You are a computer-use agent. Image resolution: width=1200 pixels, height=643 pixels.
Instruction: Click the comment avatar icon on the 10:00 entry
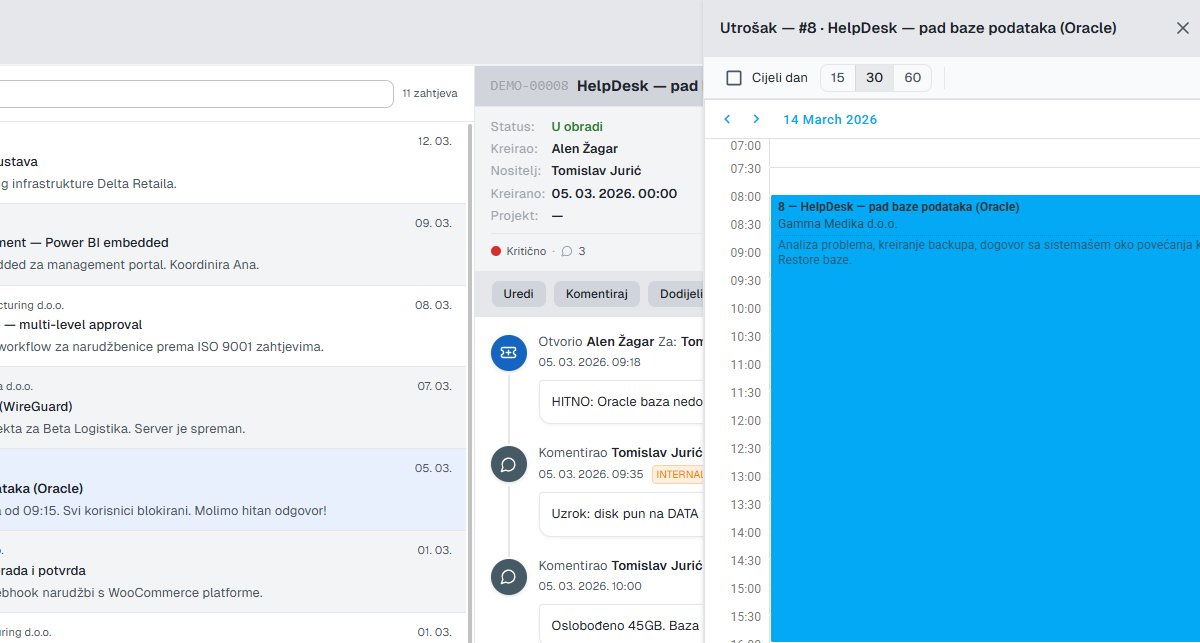pos(508,577)
